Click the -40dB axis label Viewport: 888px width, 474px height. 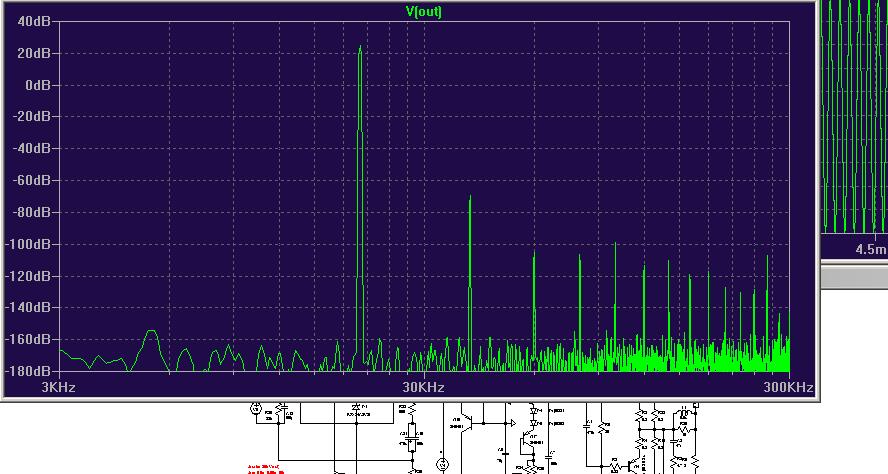[x=31, y=148]
